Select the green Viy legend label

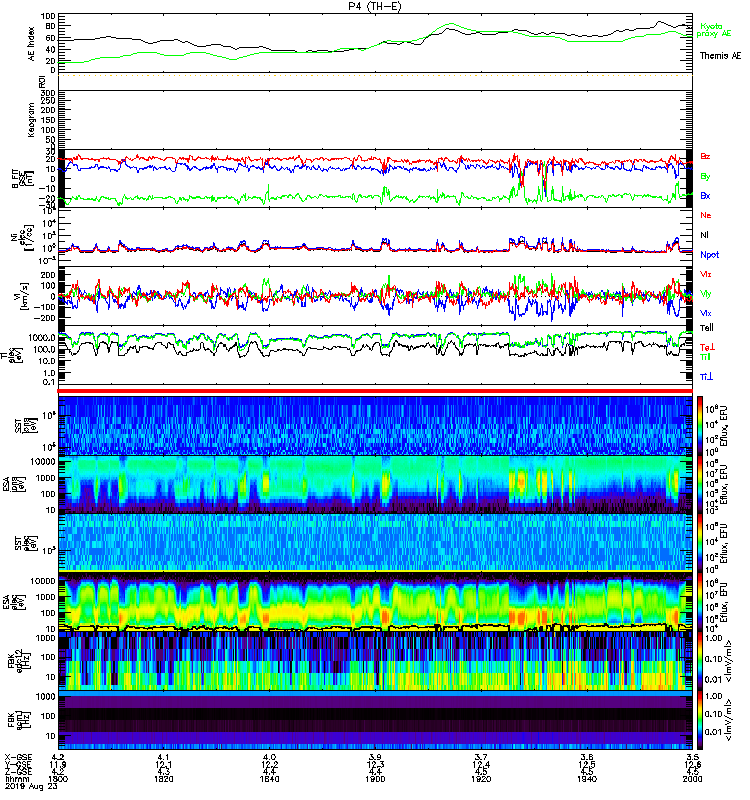705,294
